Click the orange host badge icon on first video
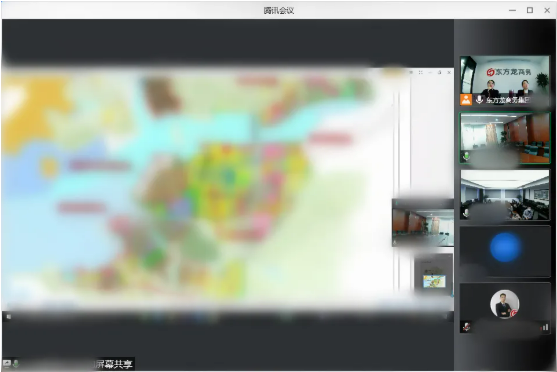 [x=466, y=100]
